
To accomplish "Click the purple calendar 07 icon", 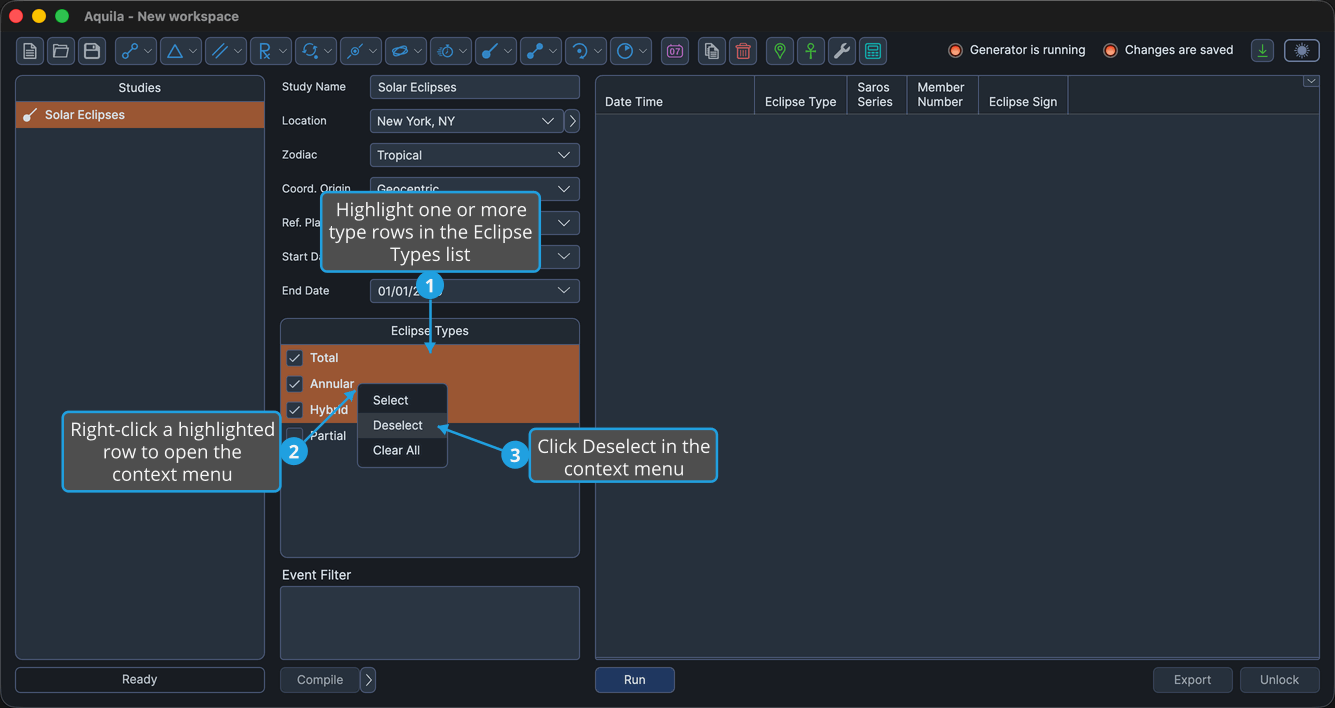I will pyautogui.click(x=675, y=51).
